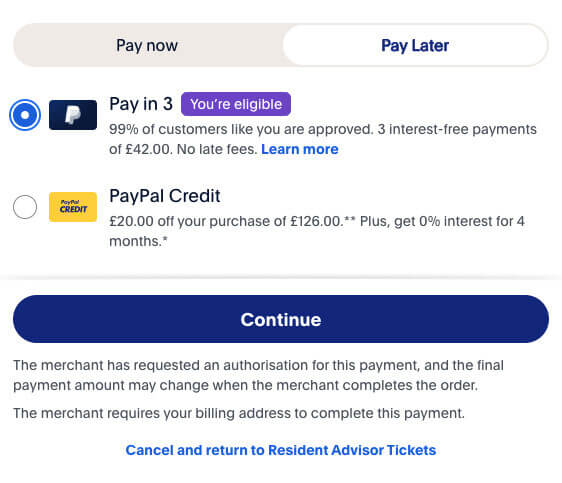Click the Pay in 3 heading
The height and width of the screenshot is (483, 562).
[141, 104]
